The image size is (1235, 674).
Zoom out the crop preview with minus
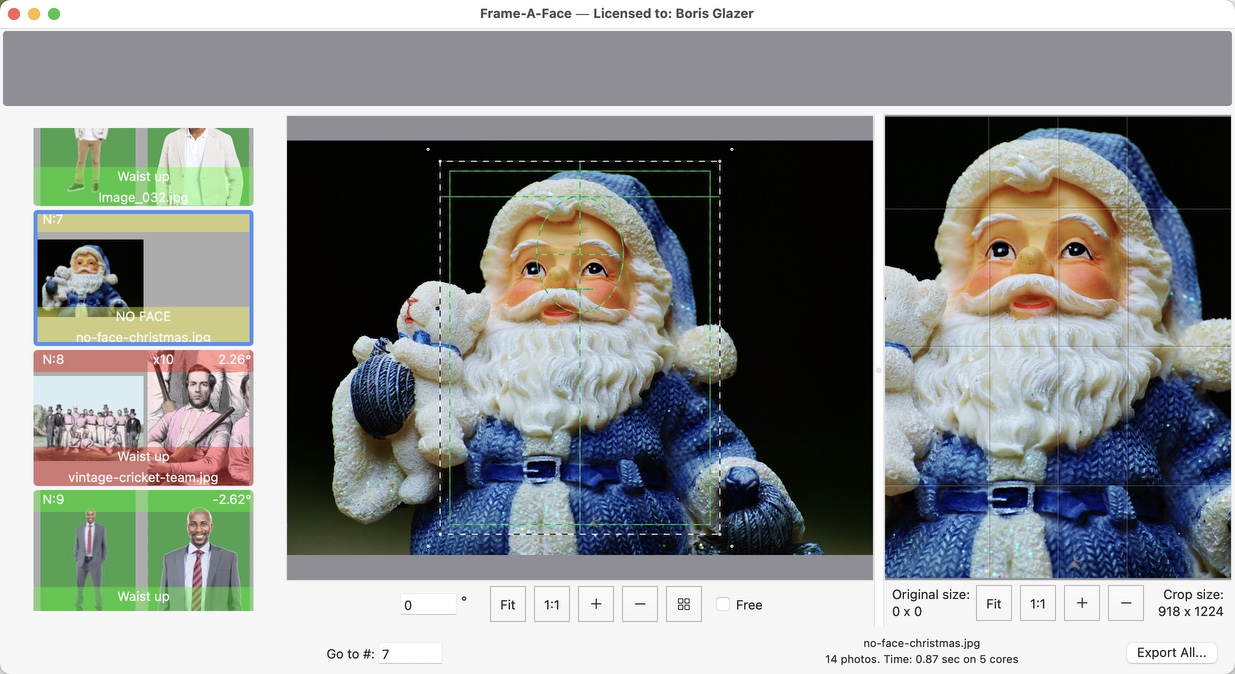click(x=1126, y=603)
